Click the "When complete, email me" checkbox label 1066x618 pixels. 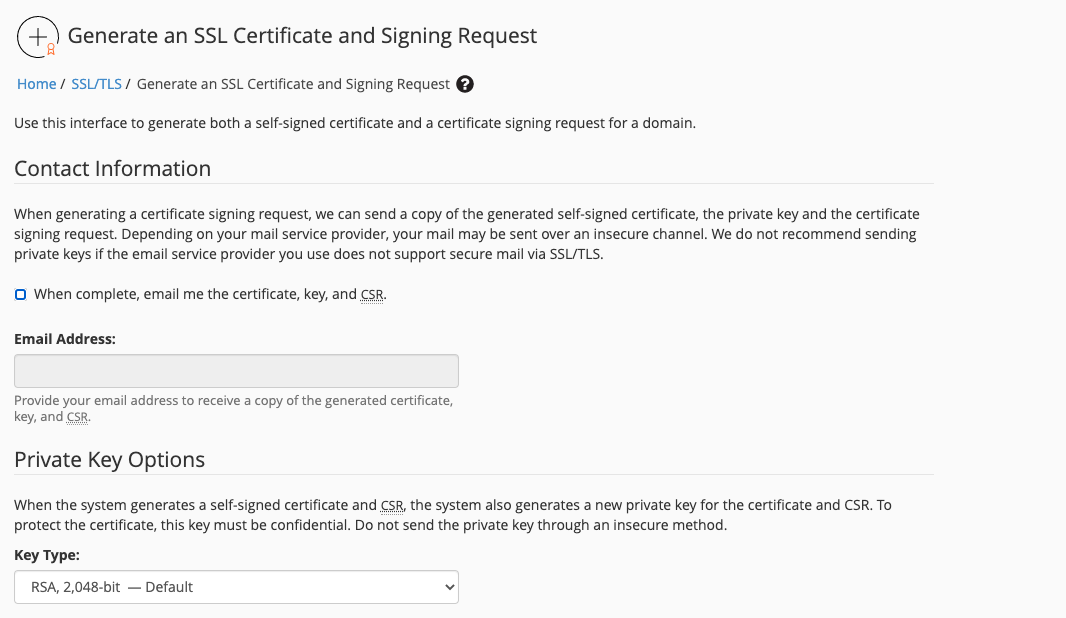click(210, 294)
